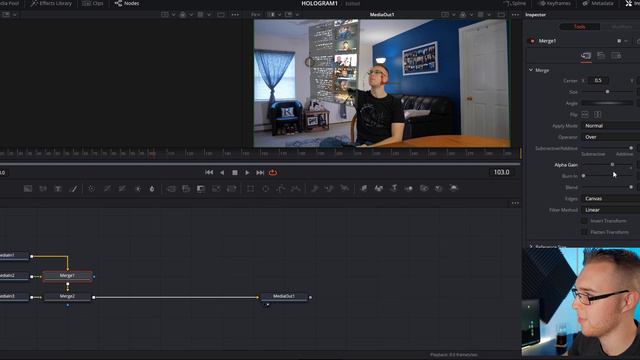Open the Apply Mode dropdown set to Normal
Viewport: 640px width, 360px height.
tap(611, 126)
